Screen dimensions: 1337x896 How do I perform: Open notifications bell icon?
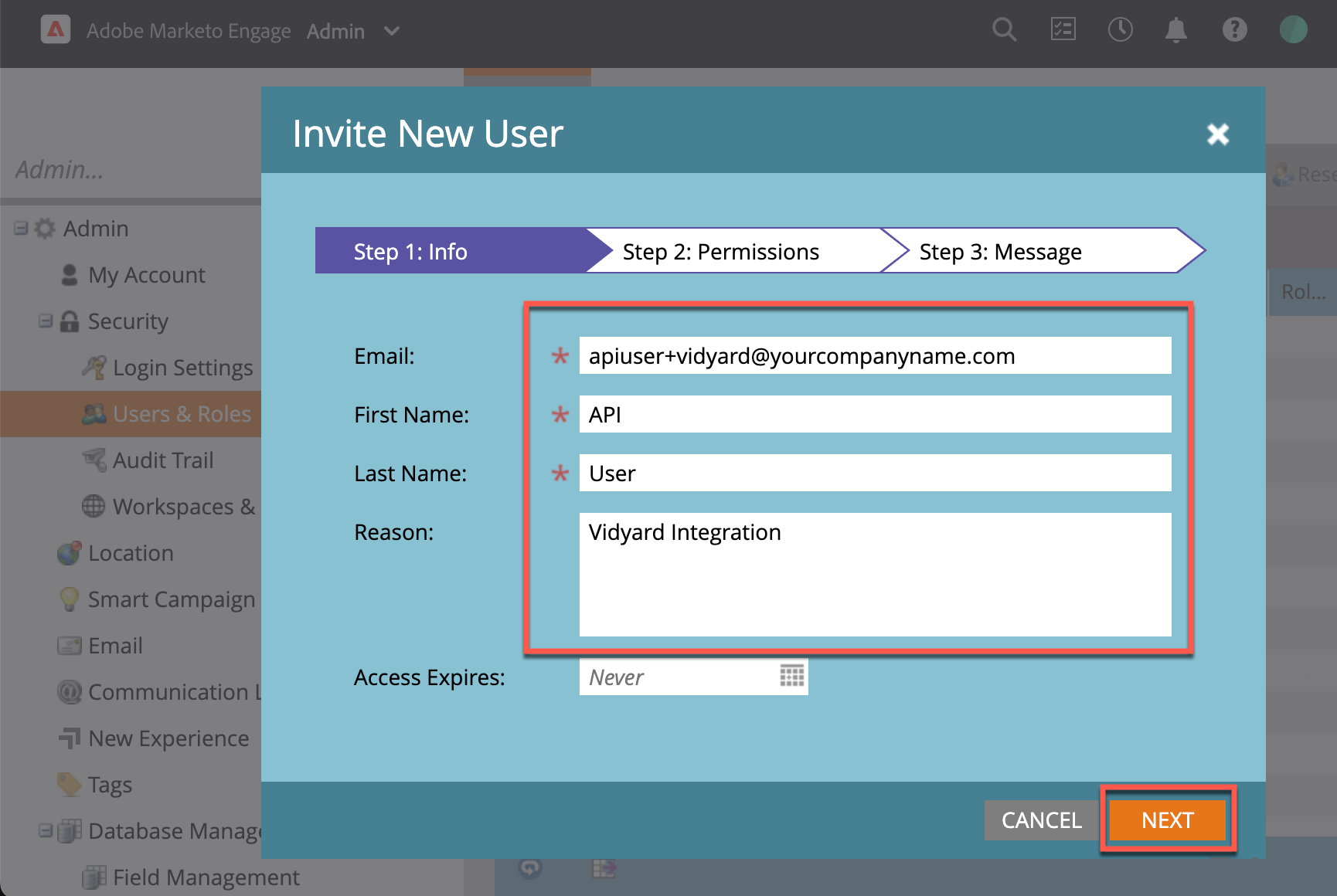point(1176,30)
